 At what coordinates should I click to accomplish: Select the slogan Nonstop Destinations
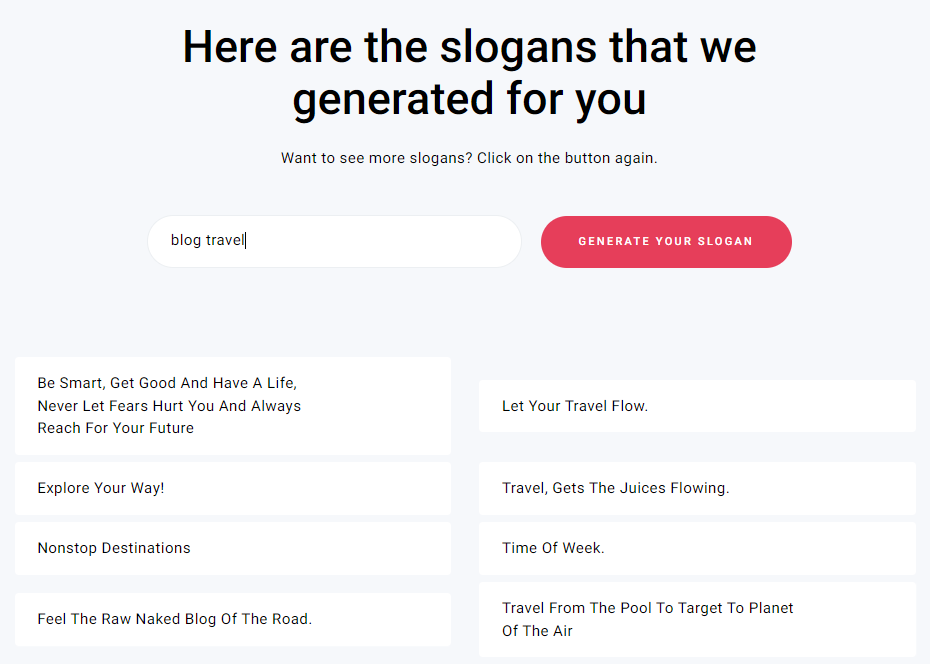coord(232,548)
